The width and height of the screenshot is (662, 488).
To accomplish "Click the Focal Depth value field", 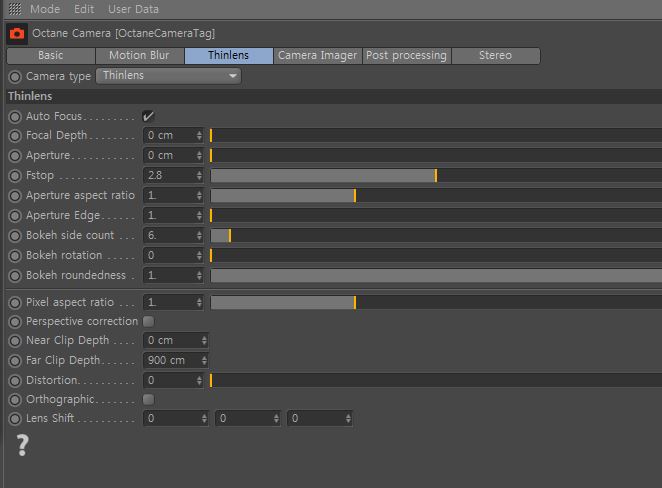I will click(x=174, y=136).
